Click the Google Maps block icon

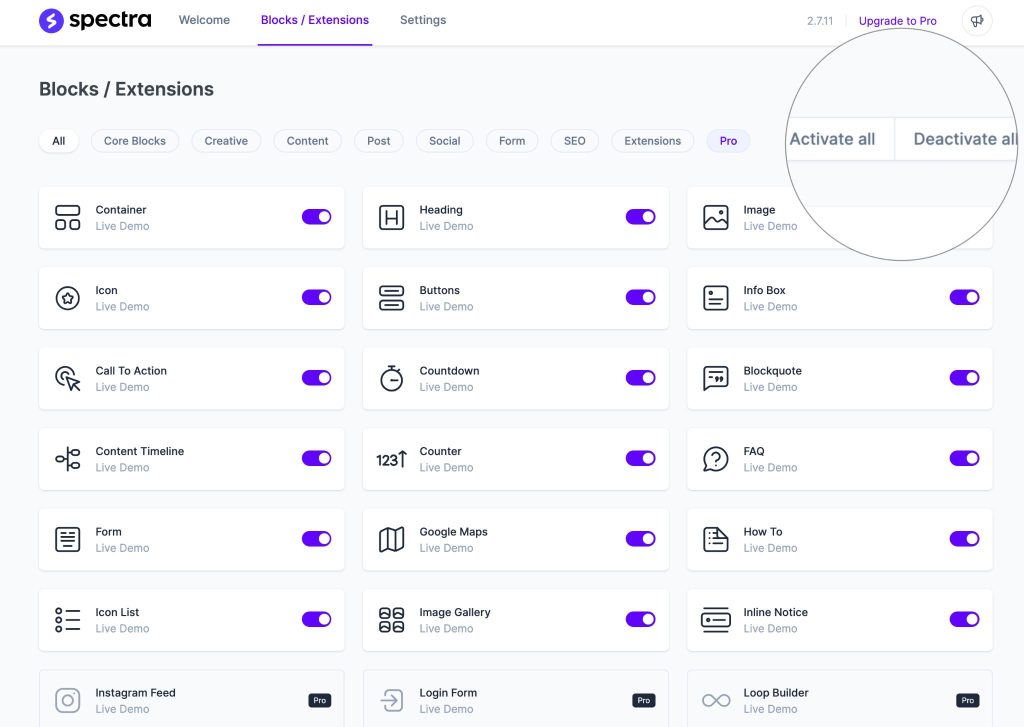click(392, 539)
